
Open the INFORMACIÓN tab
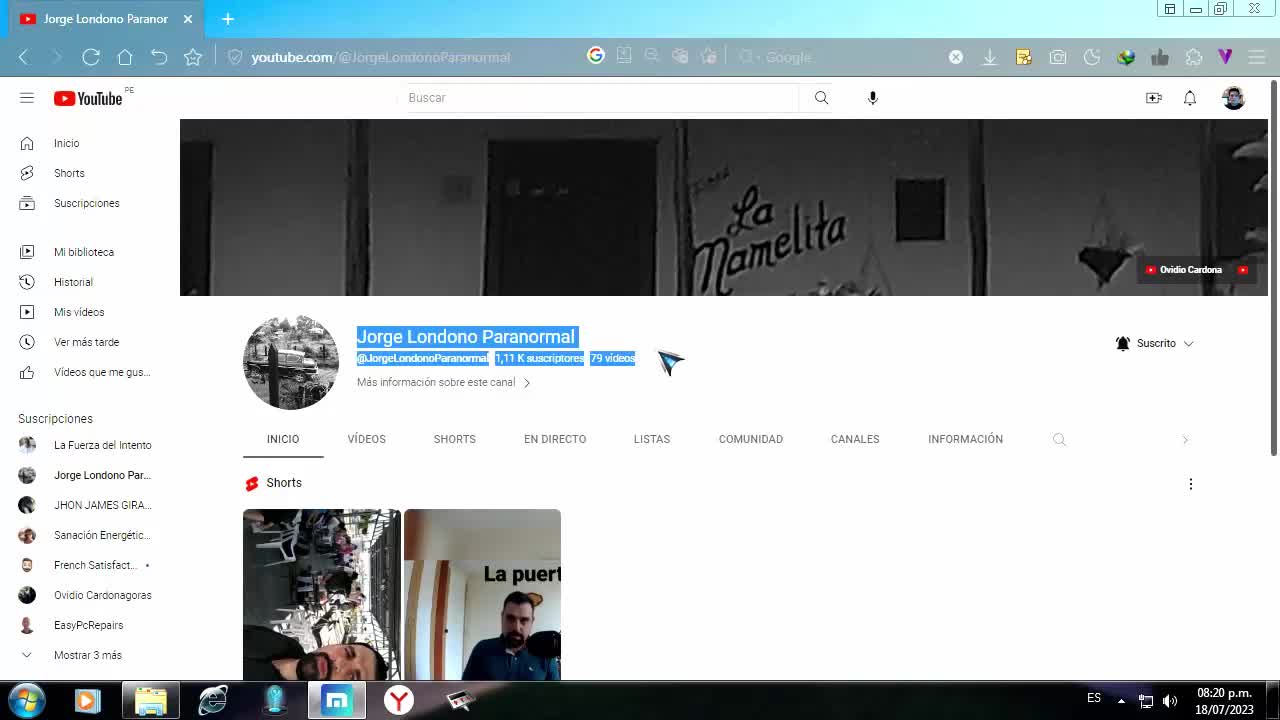point(965,439)
